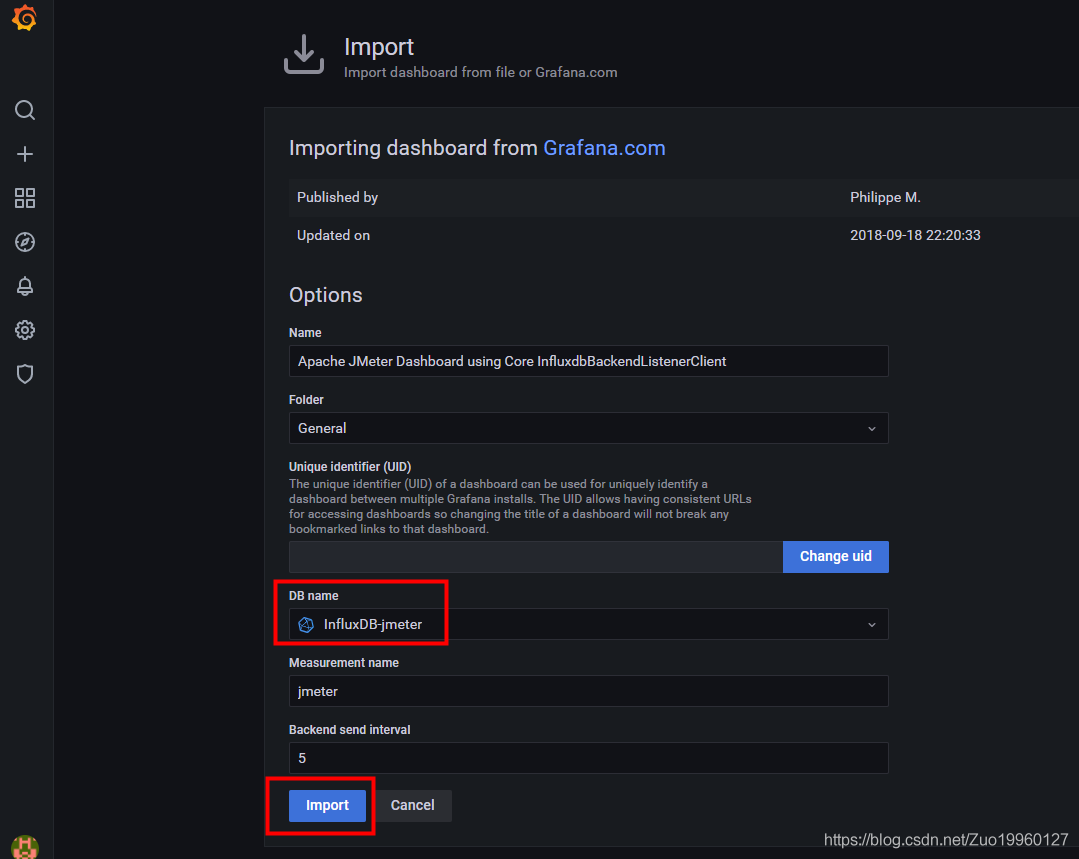This screenshot has height=859, width=1079.
Task: Click the Grafana logo home icon
Action: 25,18
